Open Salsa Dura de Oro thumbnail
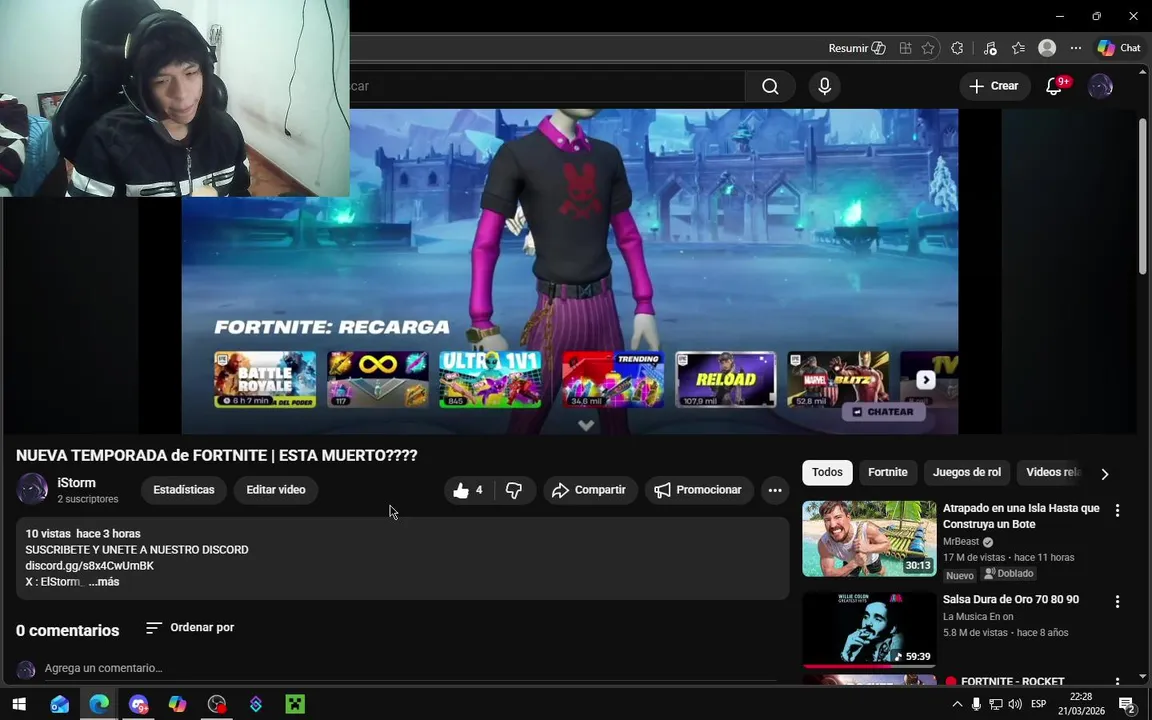This screenshot has height=720, width=1152. click(869, 630)
